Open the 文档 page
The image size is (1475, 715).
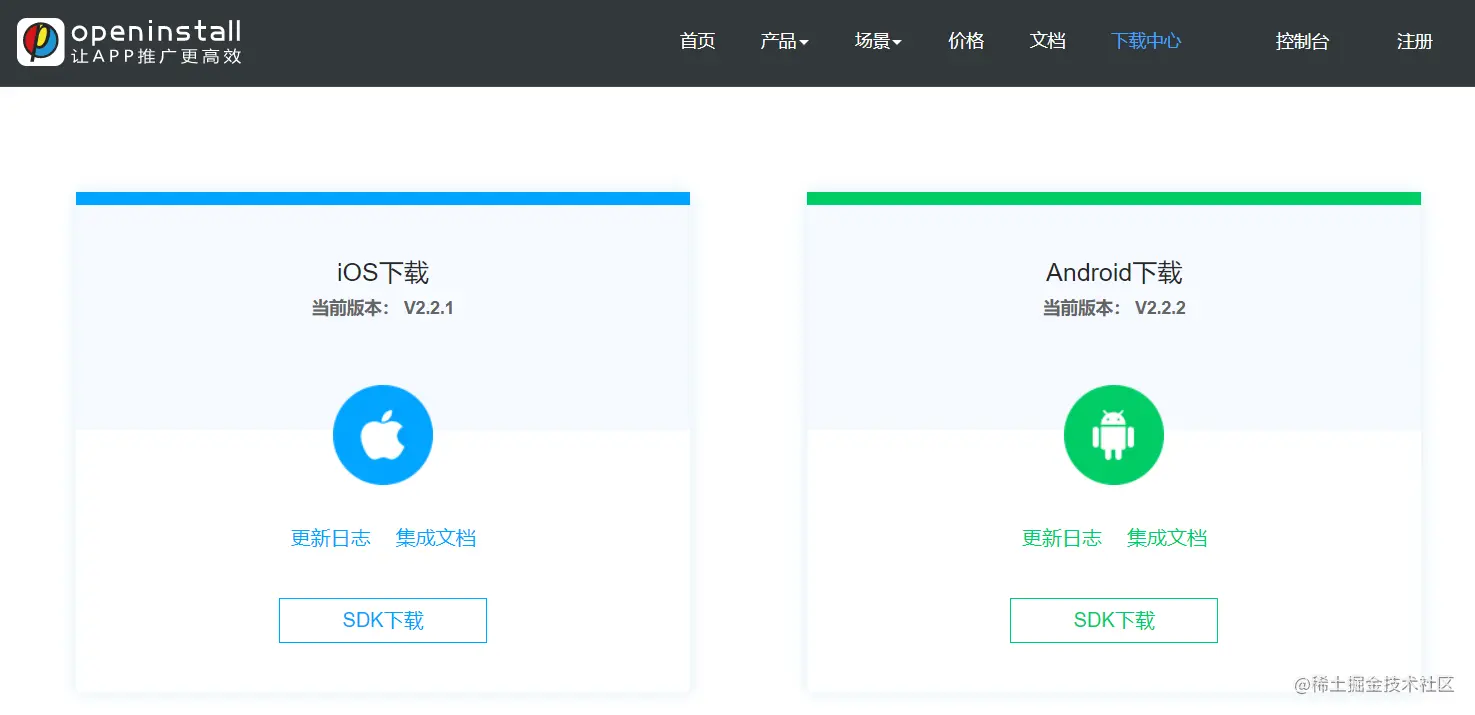pos(1048,41)
